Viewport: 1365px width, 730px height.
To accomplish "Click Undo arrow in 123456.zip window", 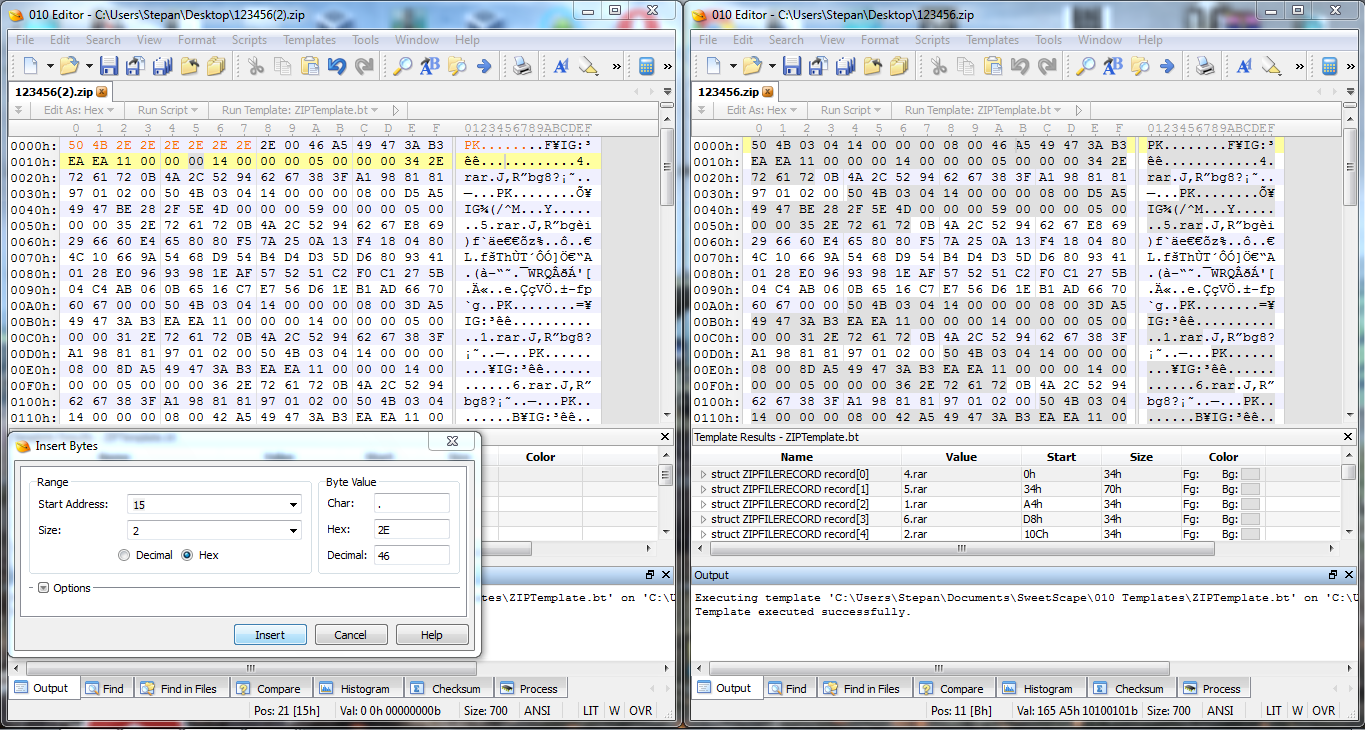I will pyautogui.click(x=1019, y=67).
